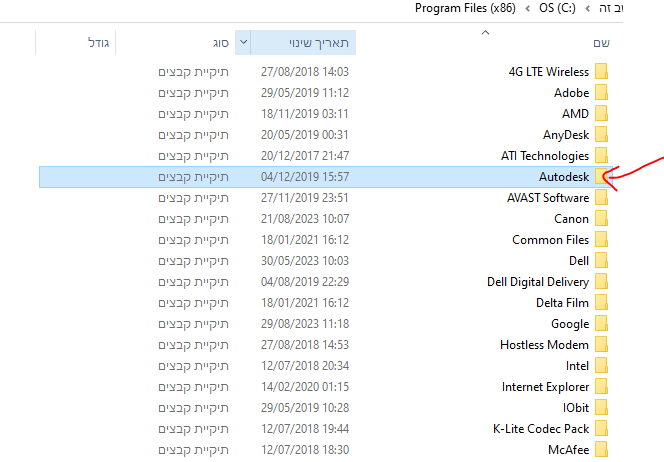Image resolution: width=664 pixels, height=462 pixels.
Task: Click AnyDesk folder name text
Action: pos(566,135)
